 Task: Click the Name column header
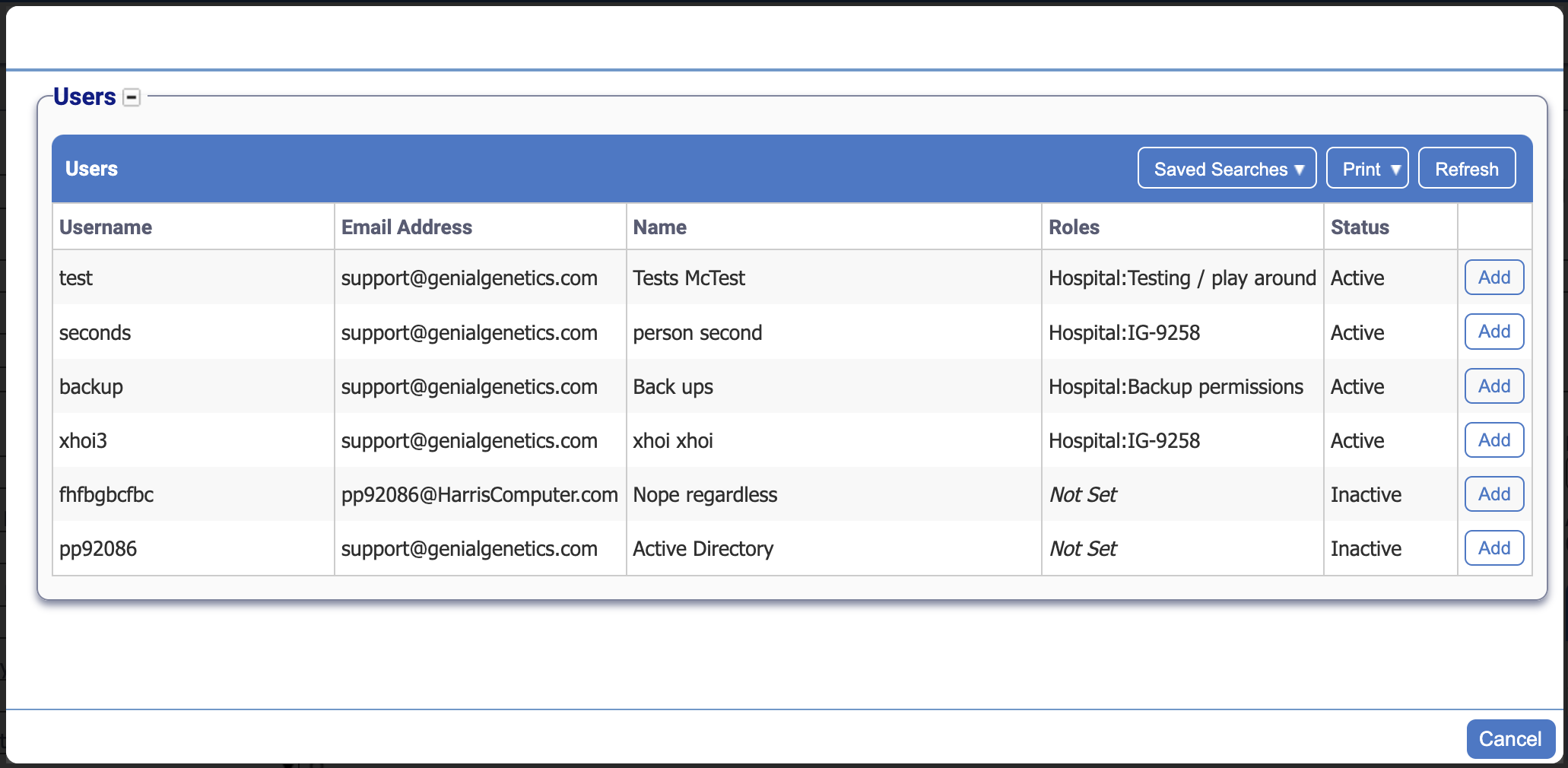(659, 227)
